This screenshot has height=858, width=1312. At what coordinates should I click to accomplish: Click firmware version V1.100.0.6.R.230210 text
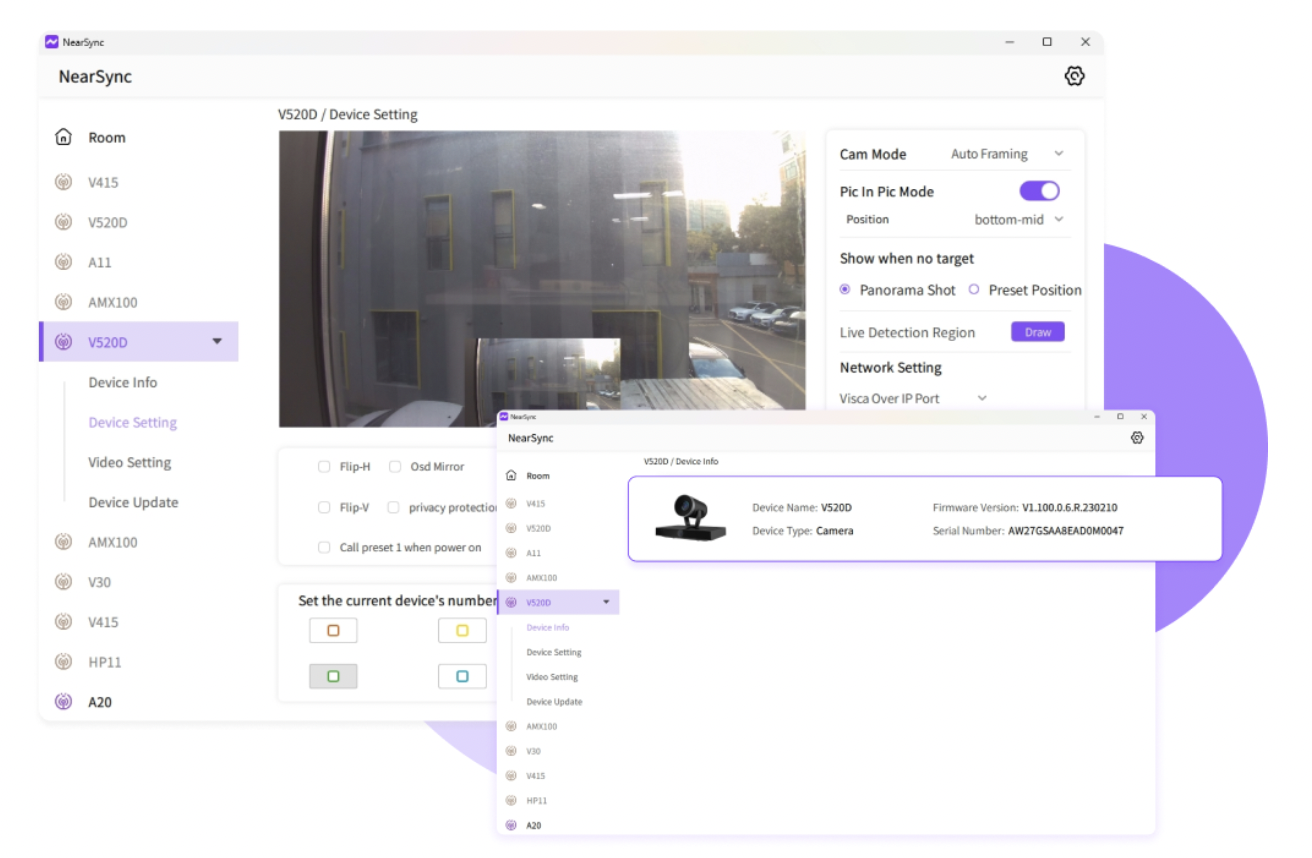click(1069, 508)
